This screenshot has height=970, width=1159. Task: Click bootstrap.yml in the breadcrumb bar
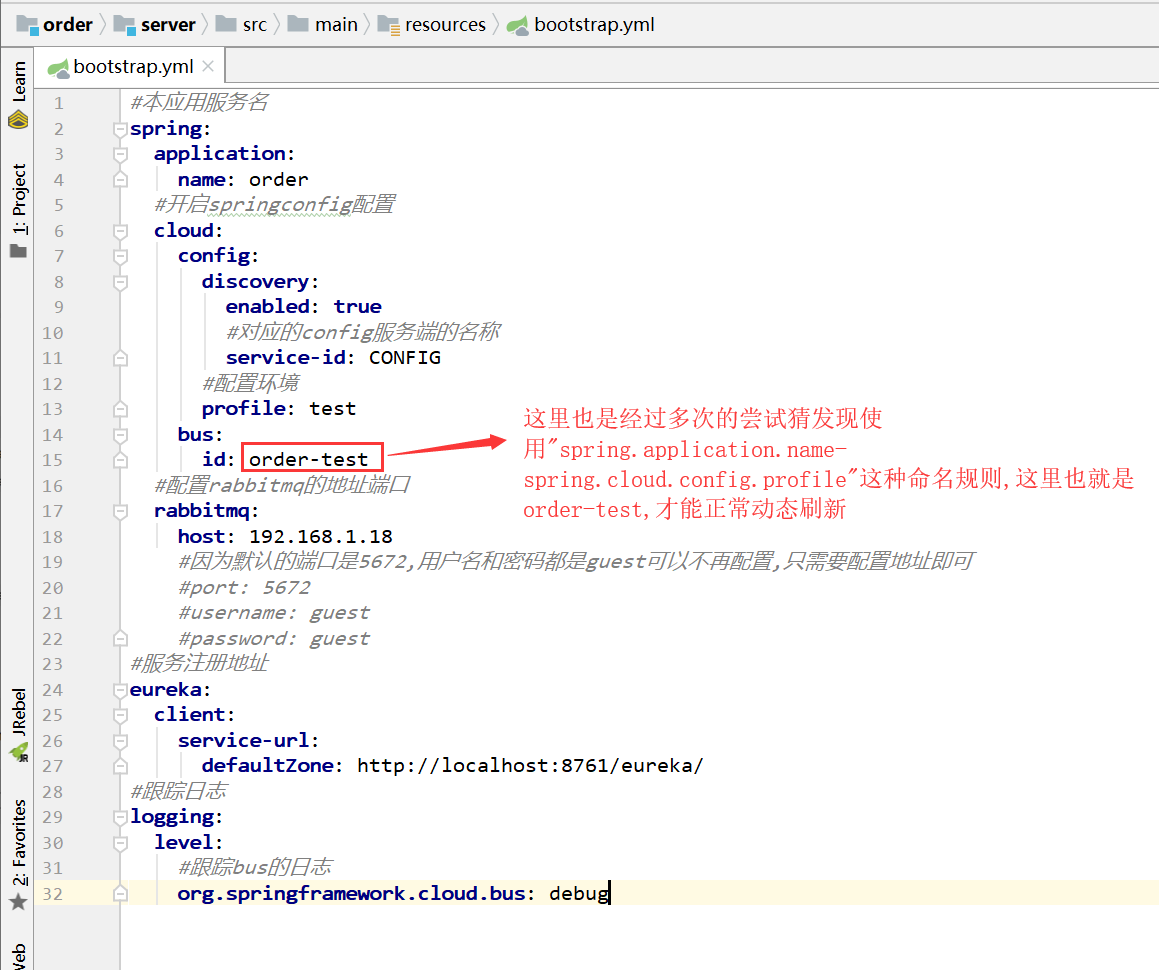(x=581, y=25)
